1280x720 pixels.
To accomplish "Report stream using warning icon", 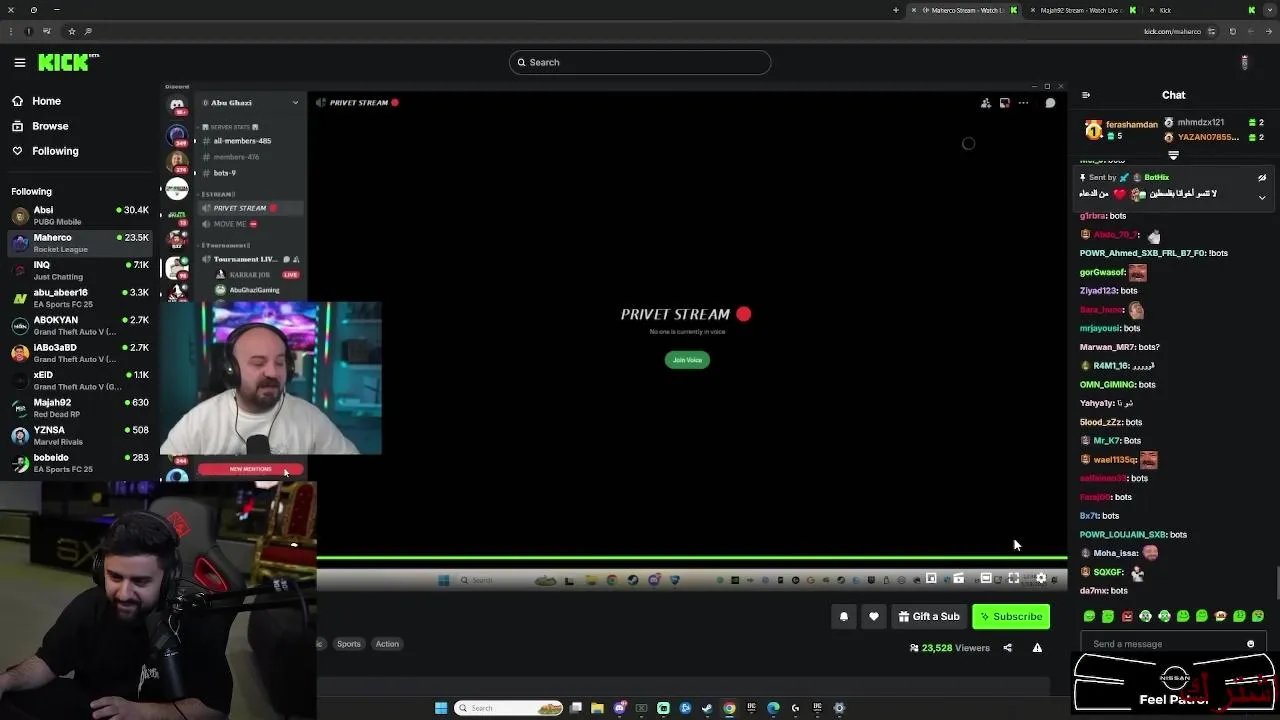I will pyautogui.click(x=1037, y=648).
